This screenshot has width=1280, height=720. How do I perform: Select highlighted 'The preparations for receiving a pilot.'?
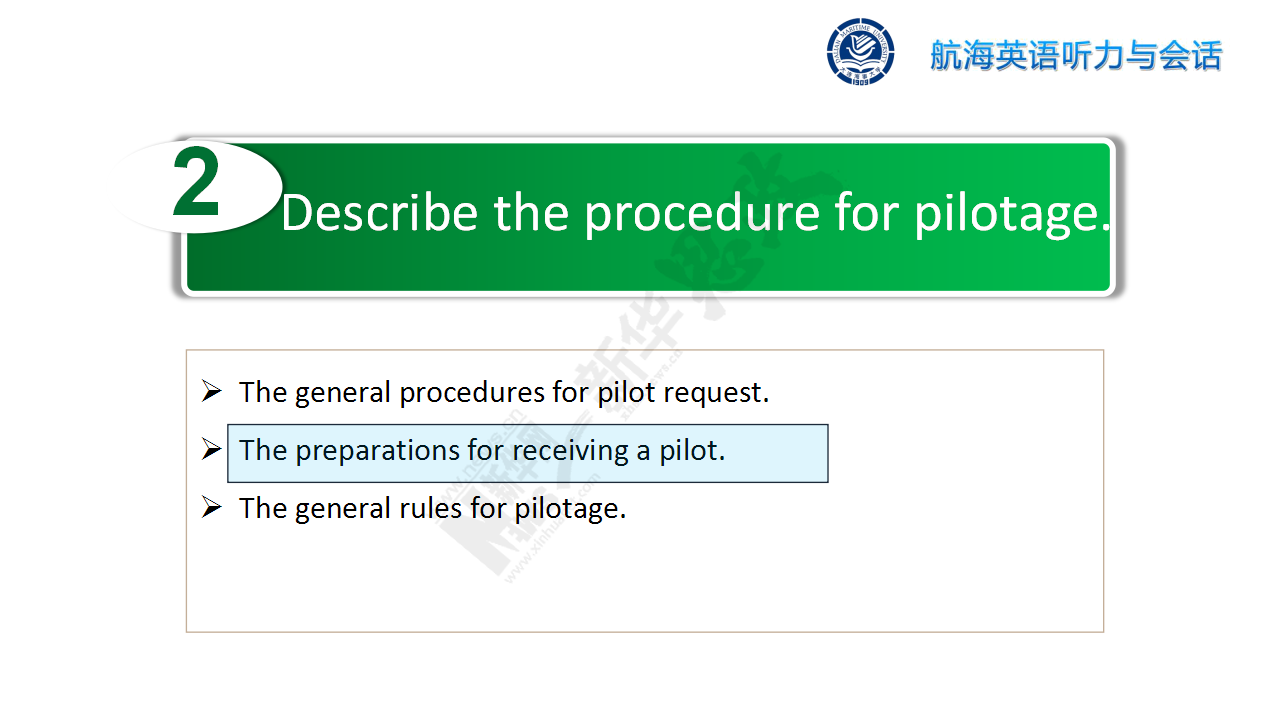point(482,450)
